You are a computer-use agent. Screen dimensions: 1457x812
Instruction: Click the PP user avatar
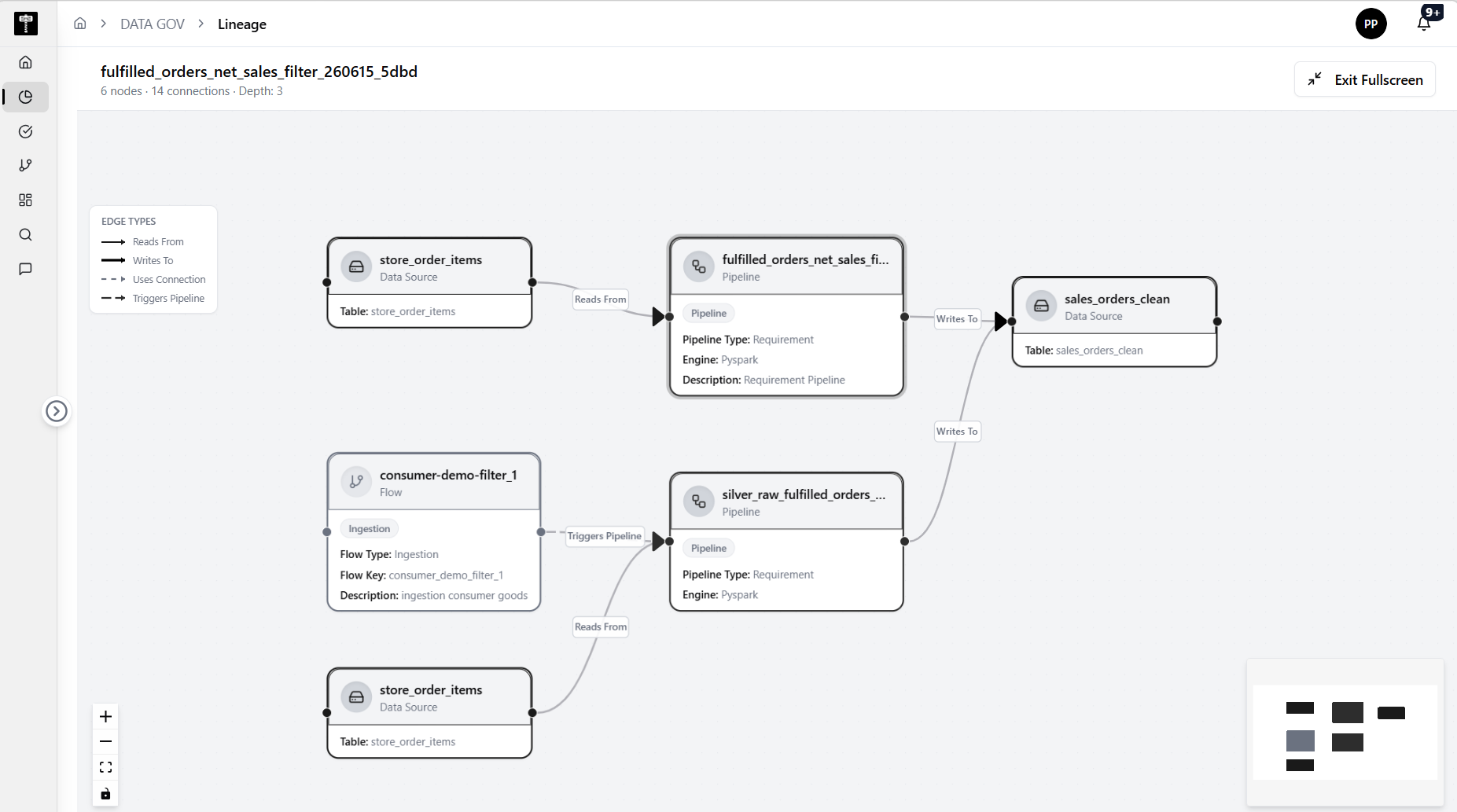click(1371, 24)
